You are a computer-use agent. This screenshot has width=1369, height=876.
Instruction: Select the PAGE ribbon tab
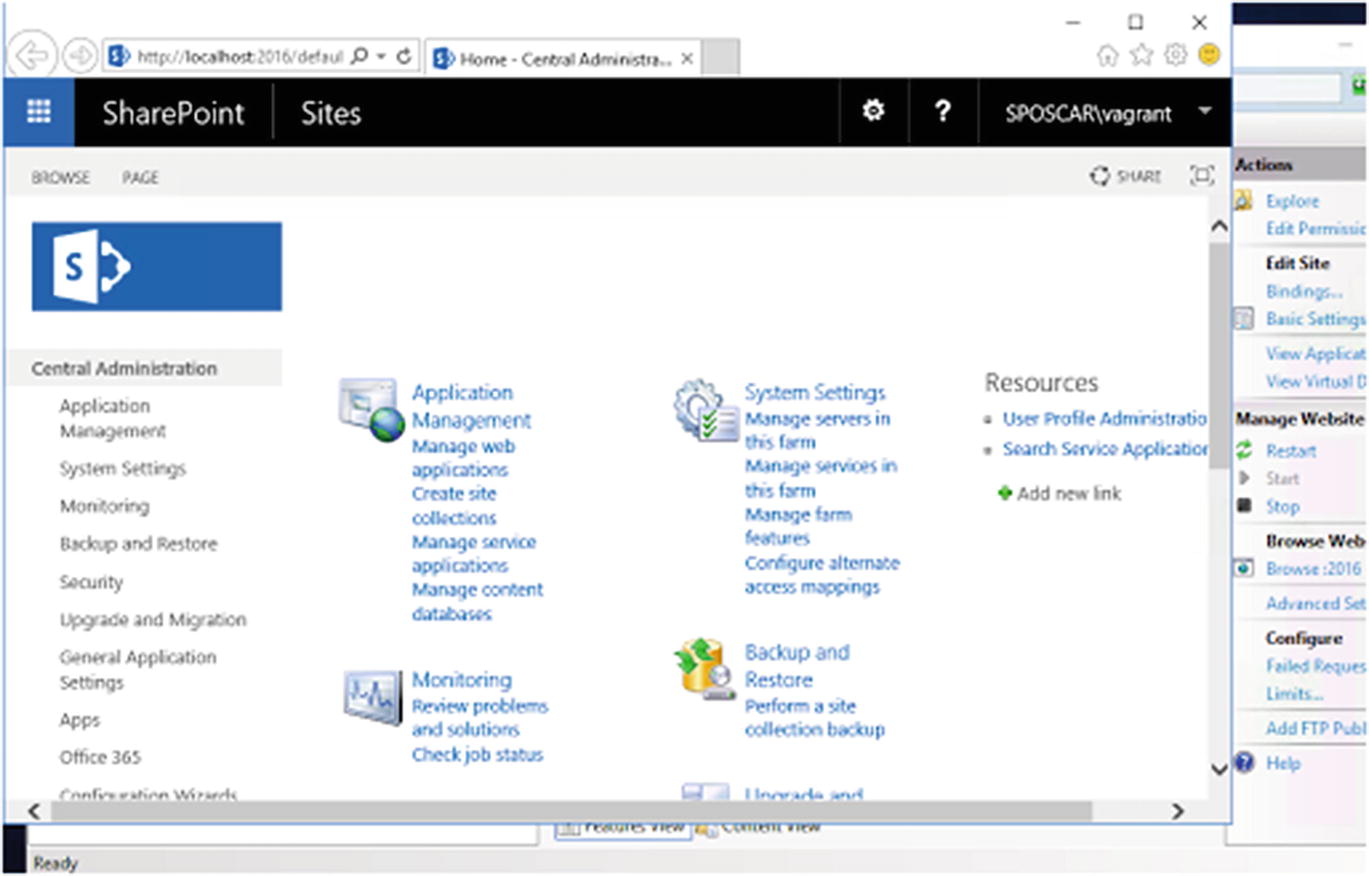click(x=140, y=177)
